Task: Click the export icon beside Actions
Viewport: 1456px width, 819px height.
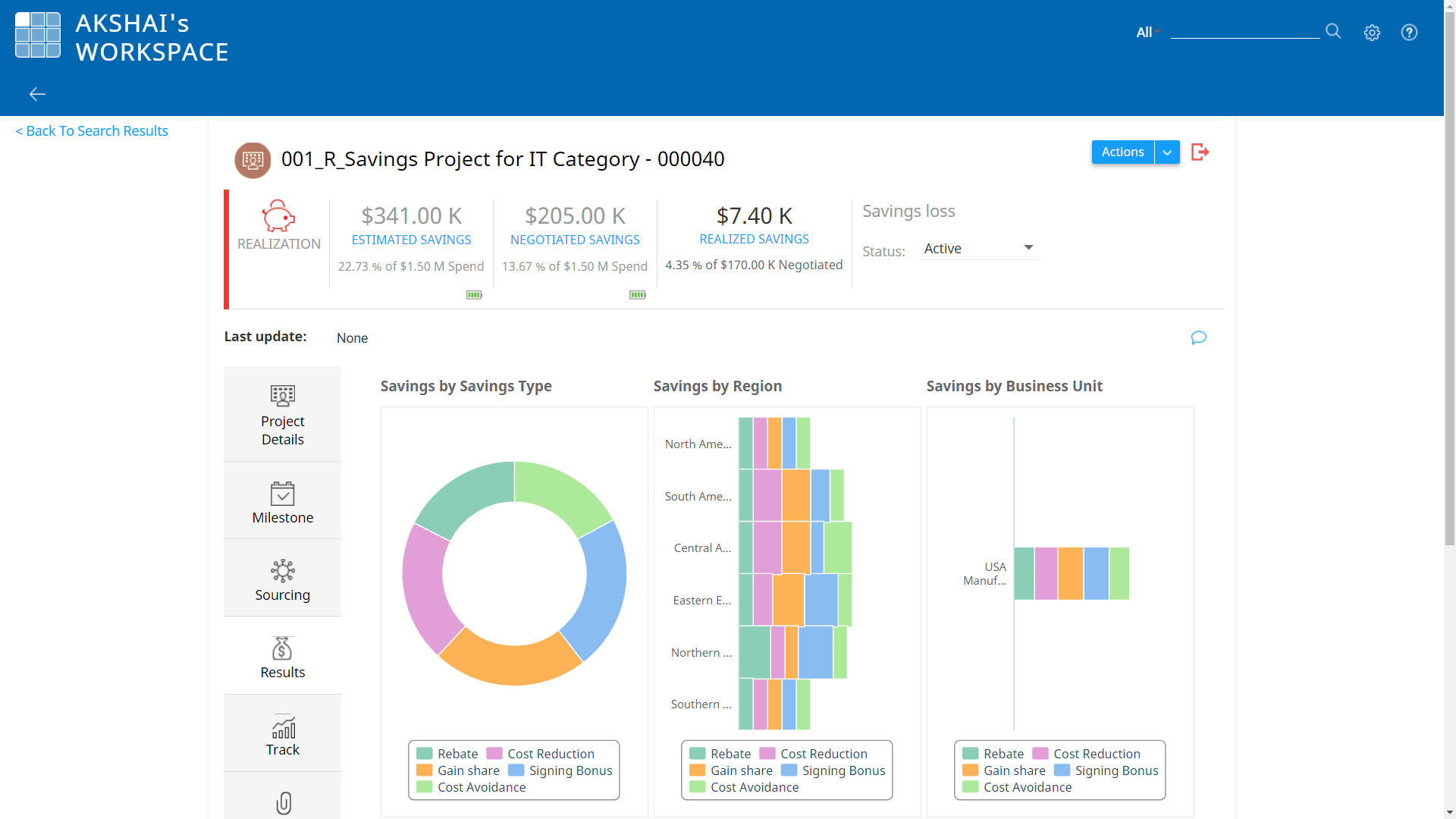Action: click(1200, 152)
